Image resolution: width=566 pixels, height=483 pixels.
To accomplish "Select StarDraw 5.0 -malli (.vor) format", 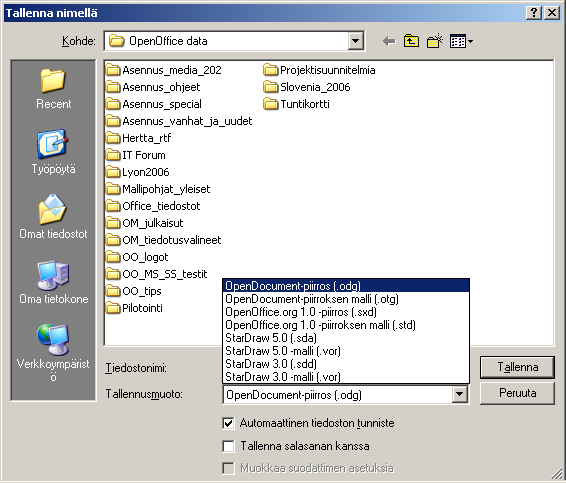I will coord(346,351).
